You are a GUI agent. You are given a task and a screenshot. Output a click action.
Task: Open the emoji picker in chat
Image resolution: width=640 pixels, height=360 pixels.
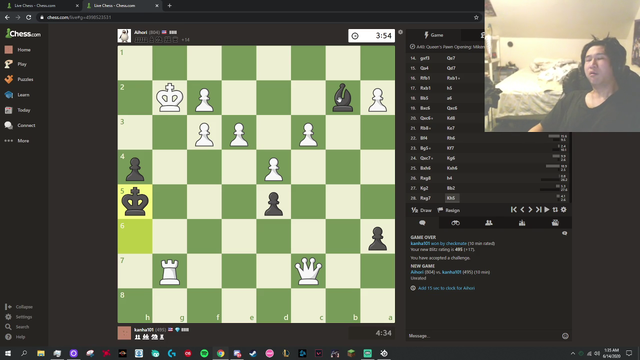click(565, 336)
